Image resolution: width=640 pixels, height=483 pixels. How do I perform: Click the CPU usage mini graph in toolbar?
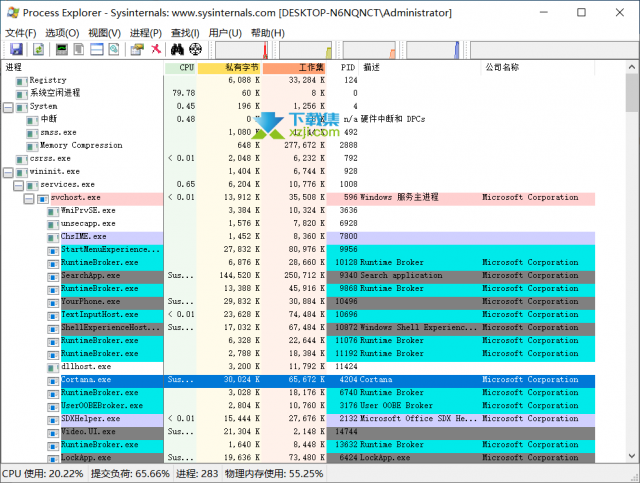click(x=241, y=50)
